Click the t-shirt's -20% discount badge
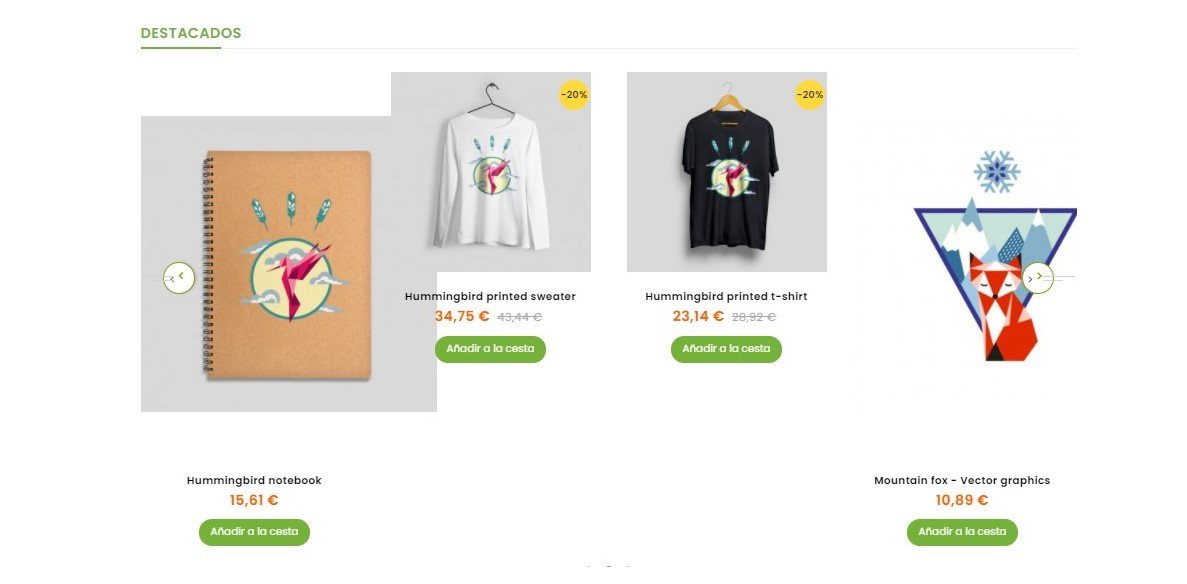The image size is (1187, 584). (810, 95)
